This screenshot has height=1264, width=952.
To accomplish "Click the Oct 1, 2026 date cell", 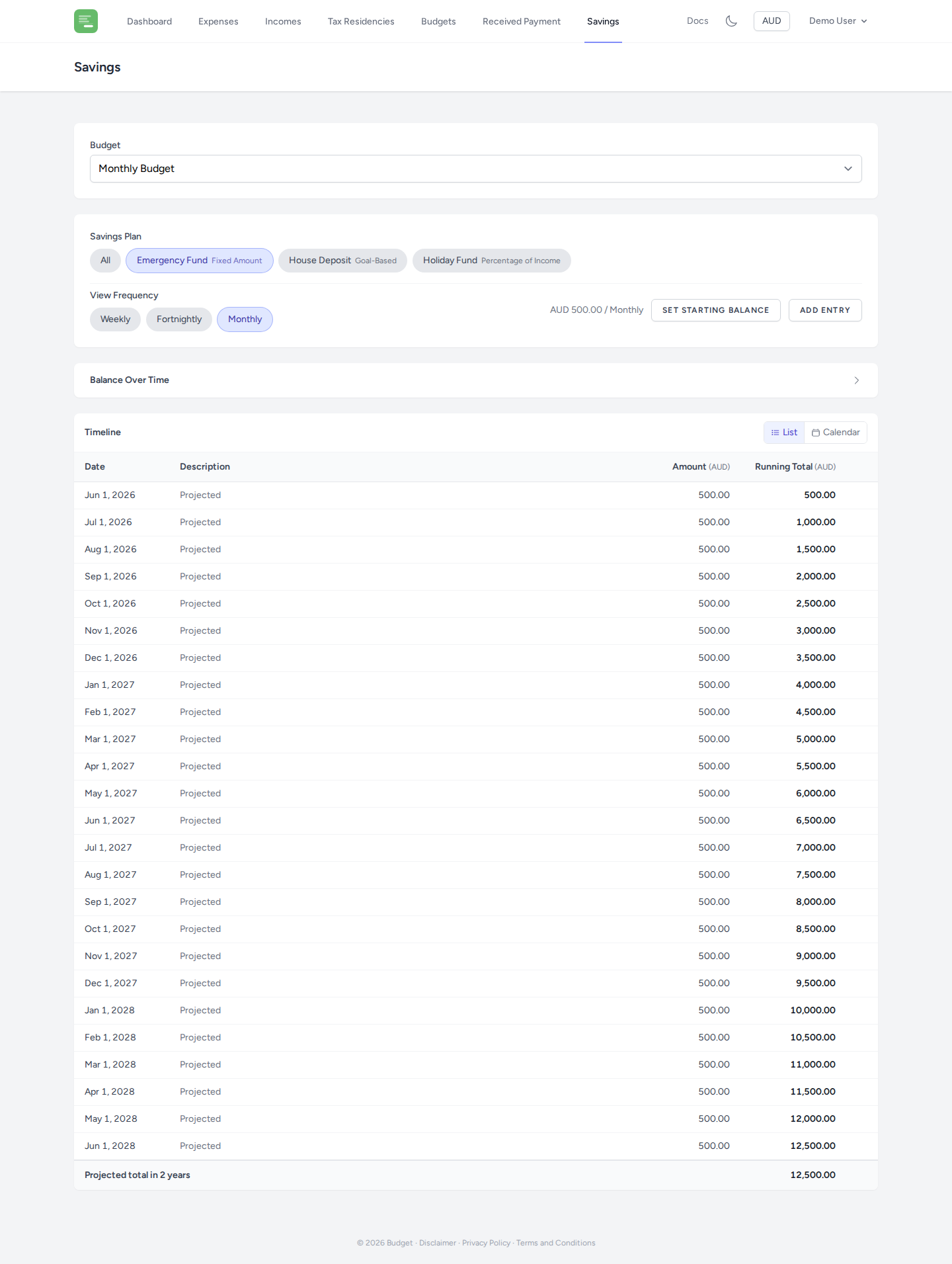I will pyautogui.click(x=110, y=604).
